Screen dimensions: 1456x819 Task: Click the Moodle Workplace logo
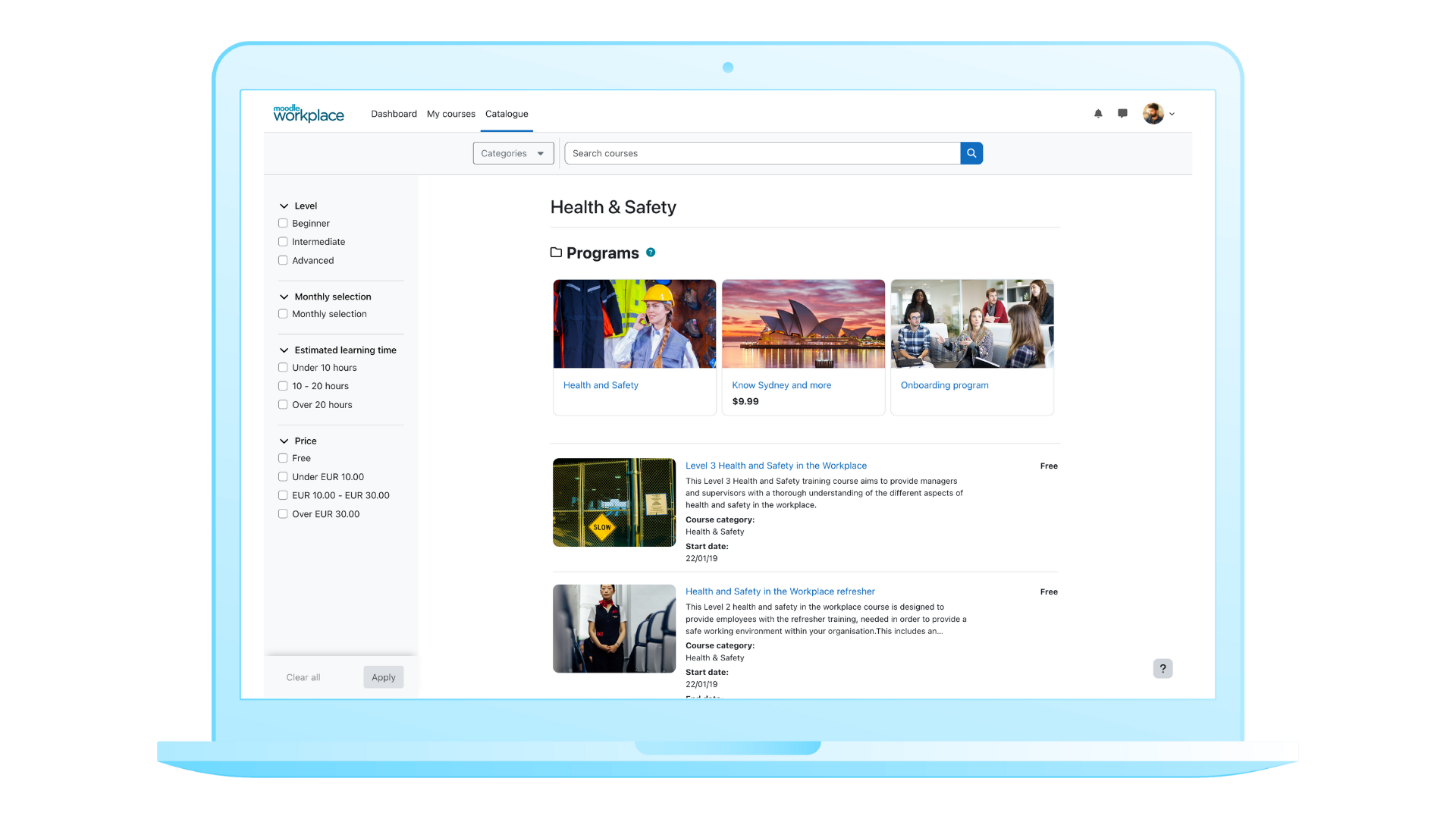(309, 114)
